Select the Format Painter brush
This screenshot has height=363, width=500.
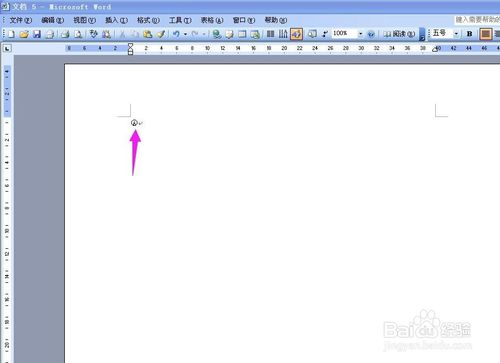pos(161,34)
